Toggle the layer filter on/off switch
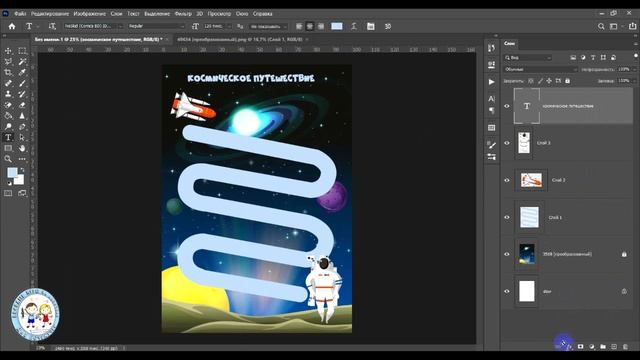Image resolution: width=640 pixels, height=360 pixels. (636, 56)
